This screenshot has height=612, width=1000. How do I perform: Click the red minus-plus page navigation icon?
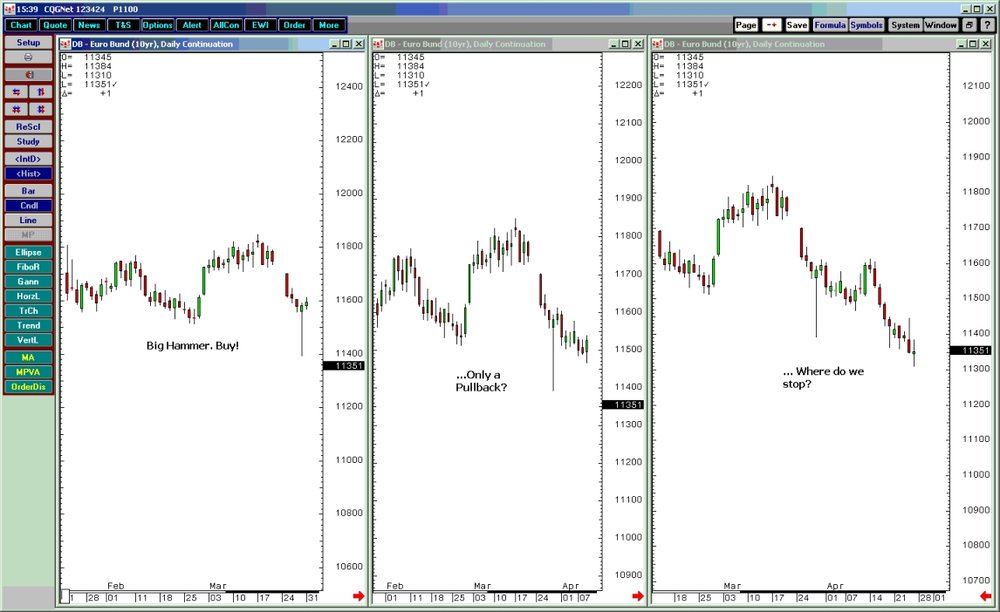pos(772,25)
